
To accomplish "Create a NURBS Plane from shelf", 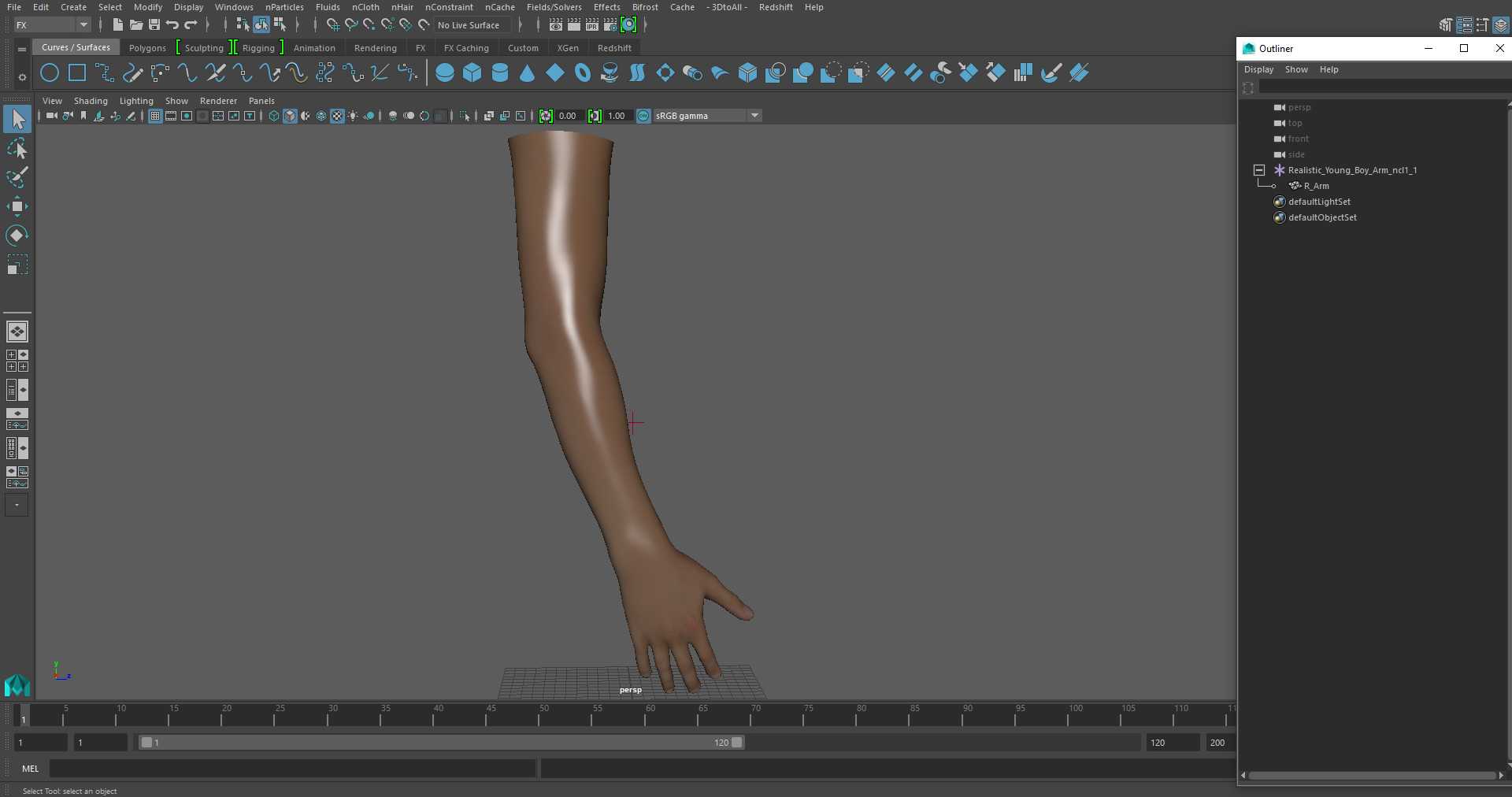I will tap(555, 73).
